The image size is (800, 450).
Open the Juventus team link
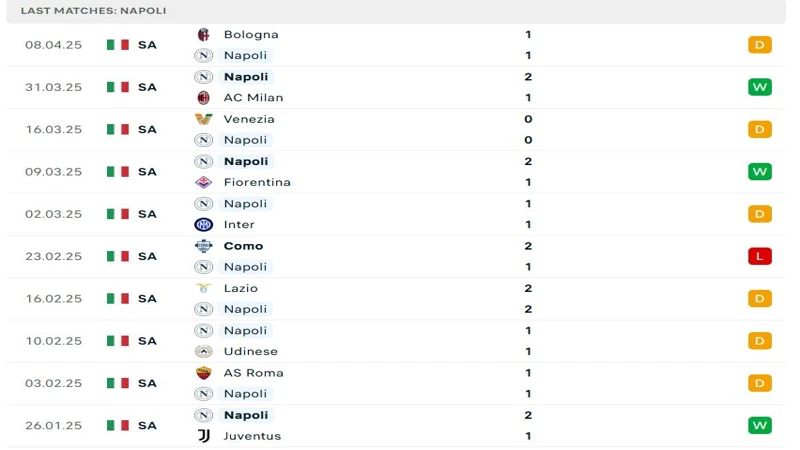(252, 436)
